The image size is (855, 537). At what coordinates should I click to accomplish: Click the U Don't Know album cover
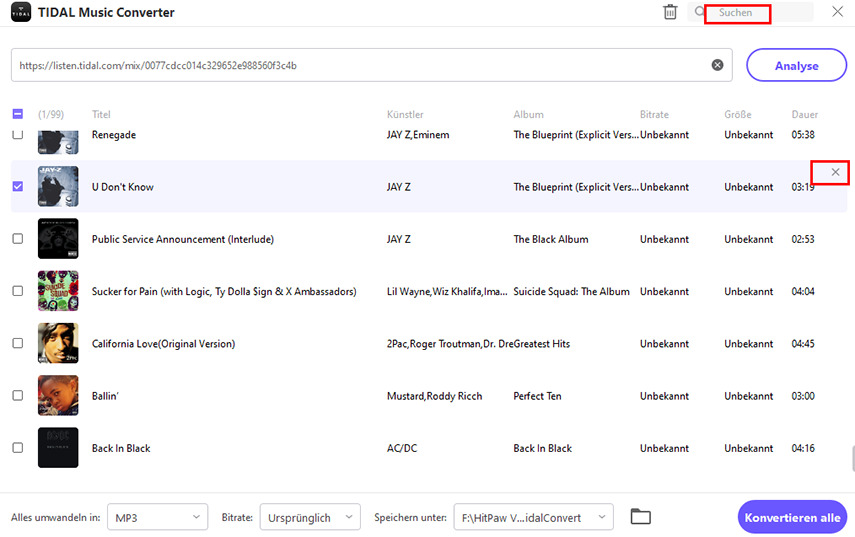point(58,186)
